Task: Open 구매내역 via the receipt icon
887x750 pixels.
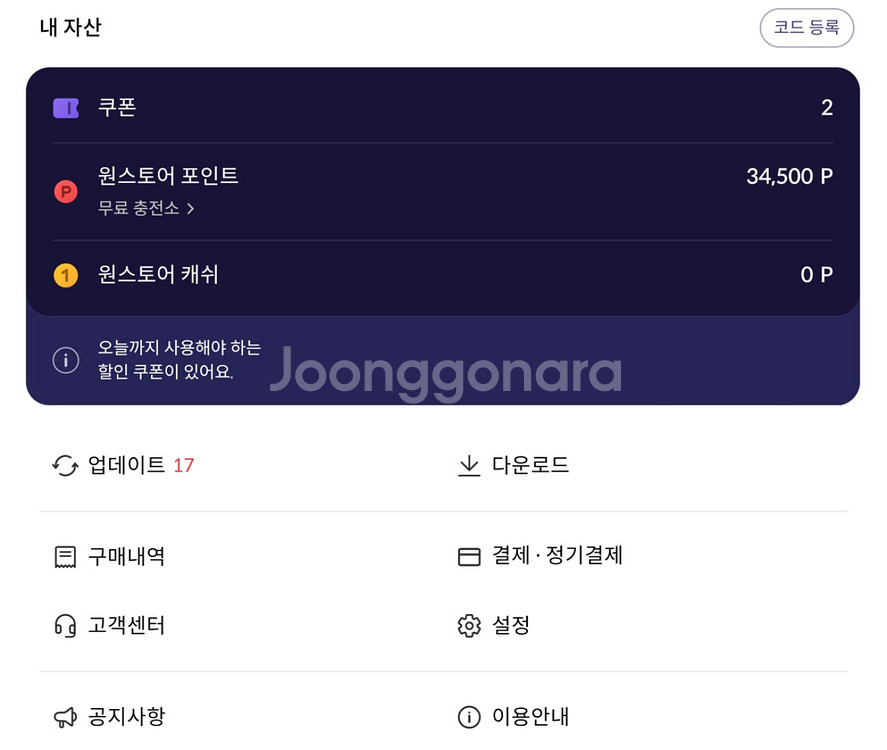Action: click(63, 556)
